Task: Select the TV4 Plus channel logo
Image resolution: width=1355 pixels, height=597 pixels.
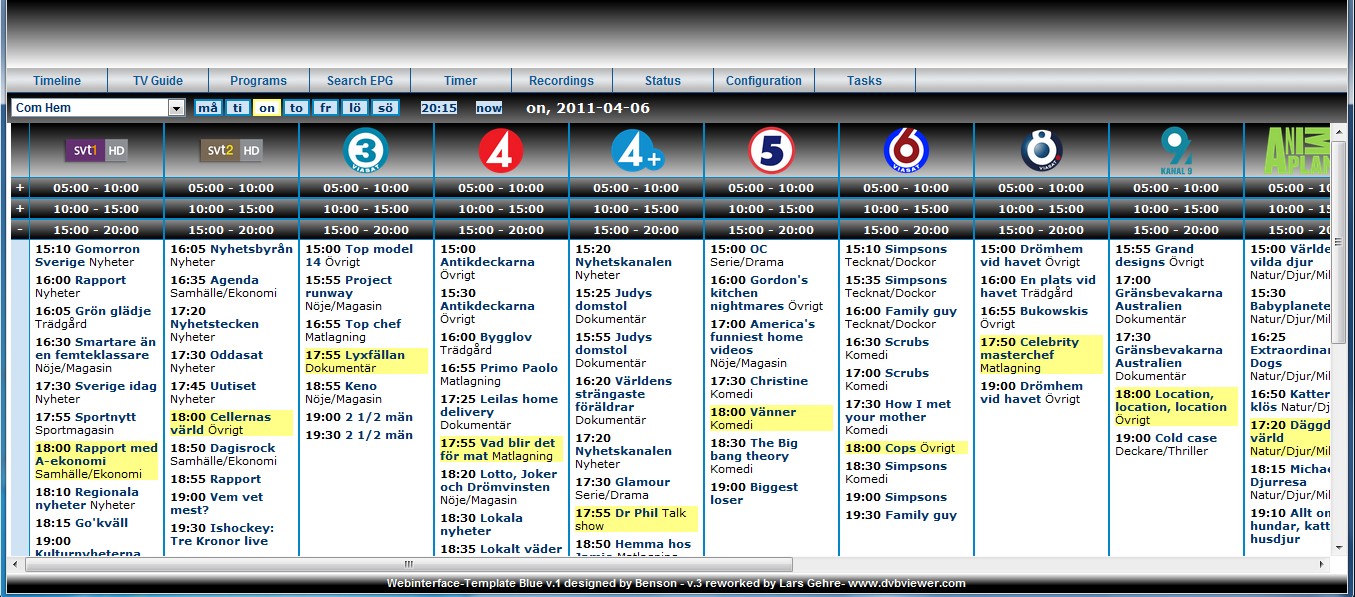Action: pos(637,151)
